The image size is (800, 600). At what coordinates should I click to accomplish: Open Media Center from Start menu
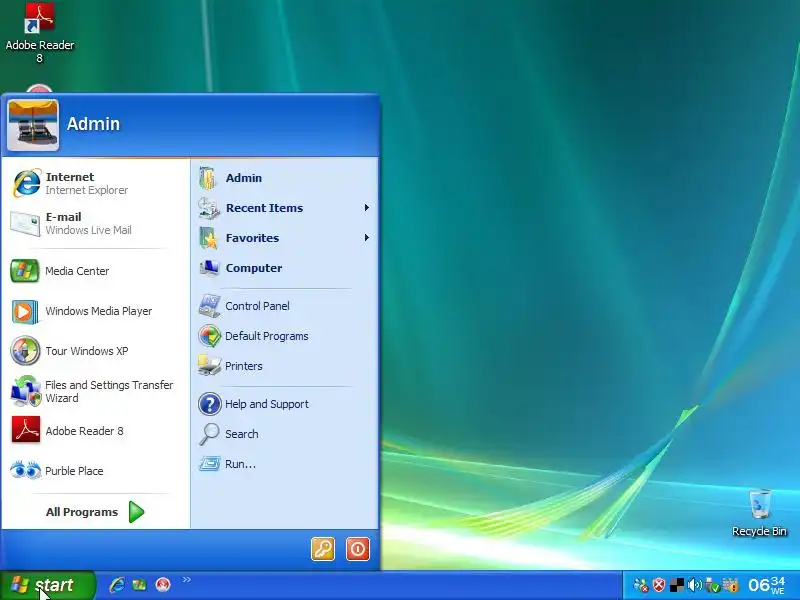click(95, 271)
